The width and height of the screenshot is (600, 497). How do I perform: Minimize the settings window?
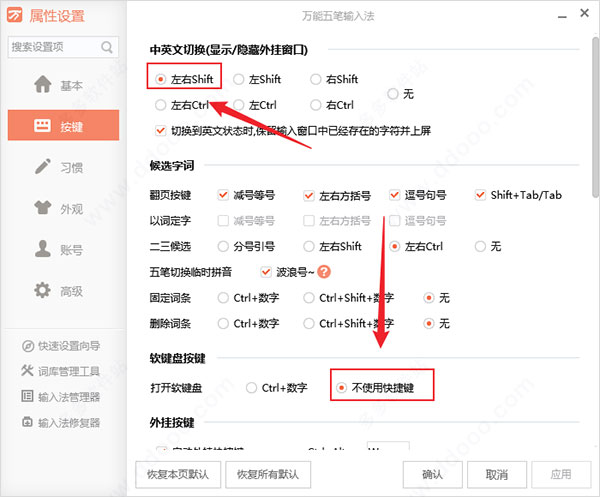click(x=562, y=17)
